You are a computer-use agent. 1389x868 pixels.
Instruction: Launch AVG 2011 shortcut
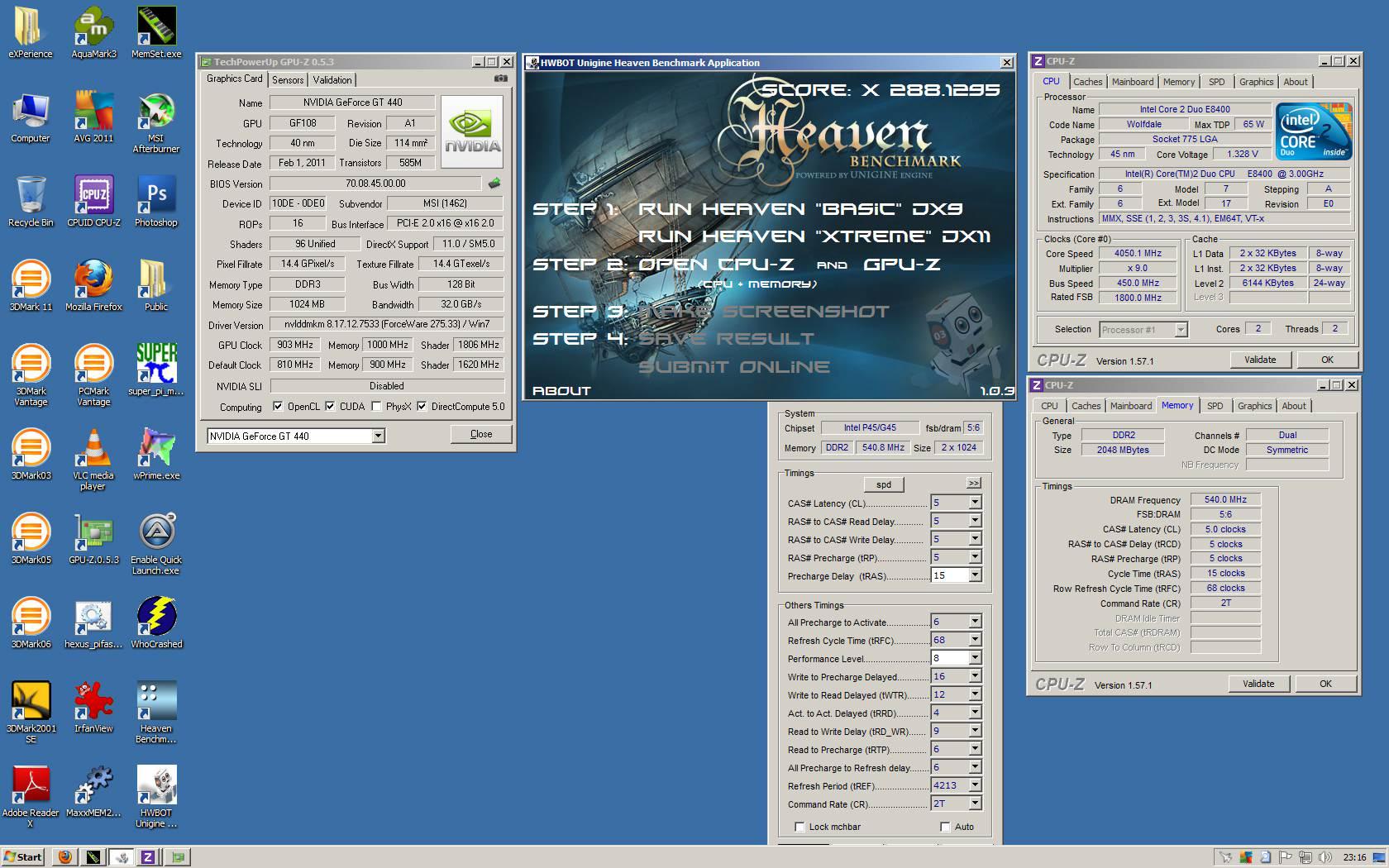(93, 117)
